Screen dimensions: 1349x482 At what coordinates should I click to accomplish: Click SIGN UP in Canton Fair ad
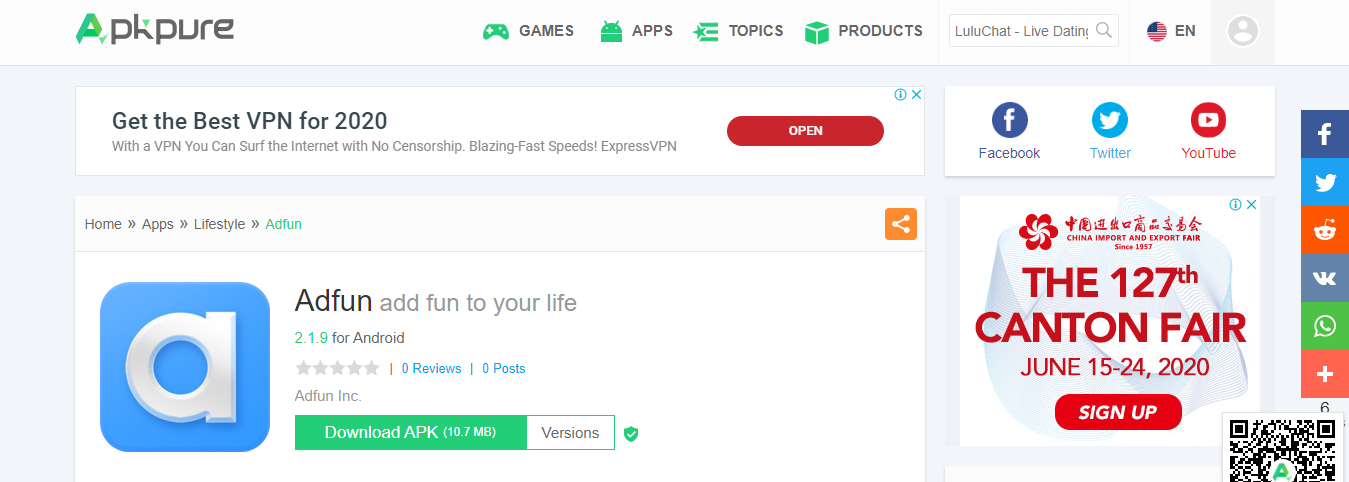(1118, 412)
